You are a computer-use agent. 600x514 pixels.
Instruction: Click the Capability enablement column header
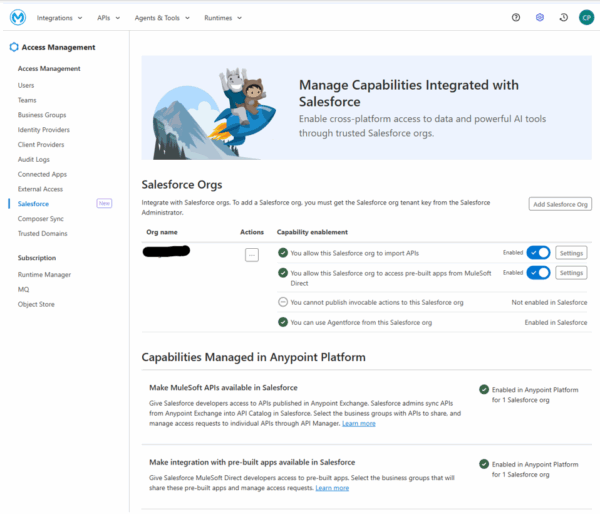[312, 232]
